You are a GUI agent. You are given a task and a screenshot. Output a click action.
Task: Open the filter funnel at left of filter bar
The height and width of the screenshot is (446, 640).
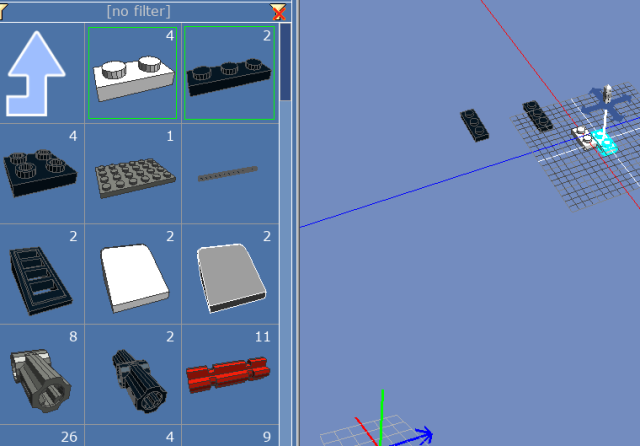[x=2, y=12]
